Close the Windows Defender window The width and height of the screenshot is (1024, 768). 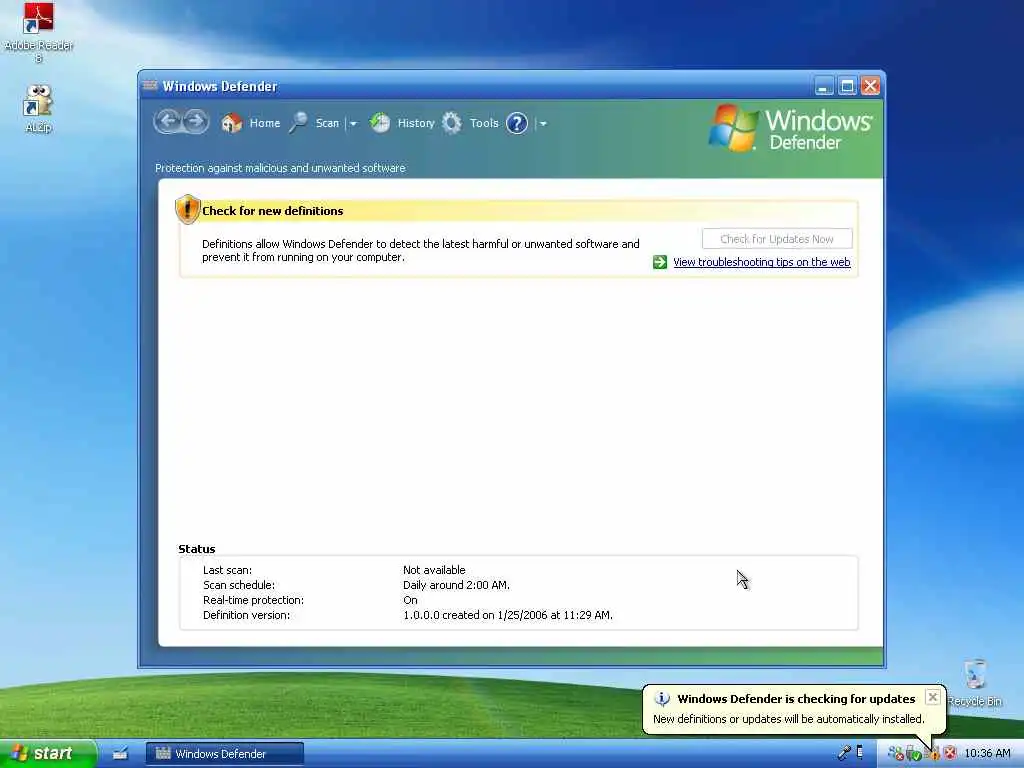(x=870, y=86)
